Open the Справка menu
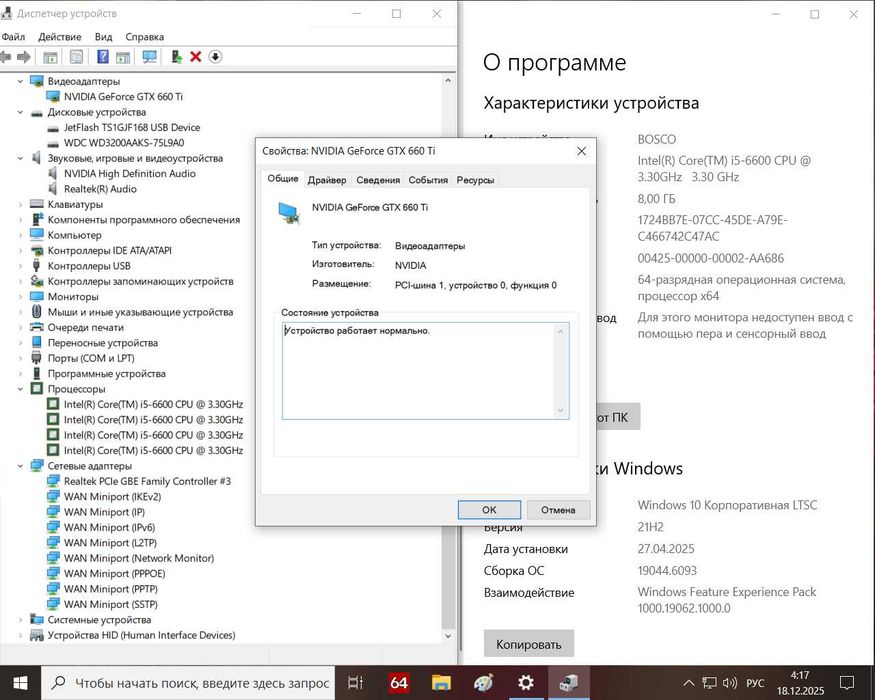Viewport: 875px width, 700px height. [145, 37]
